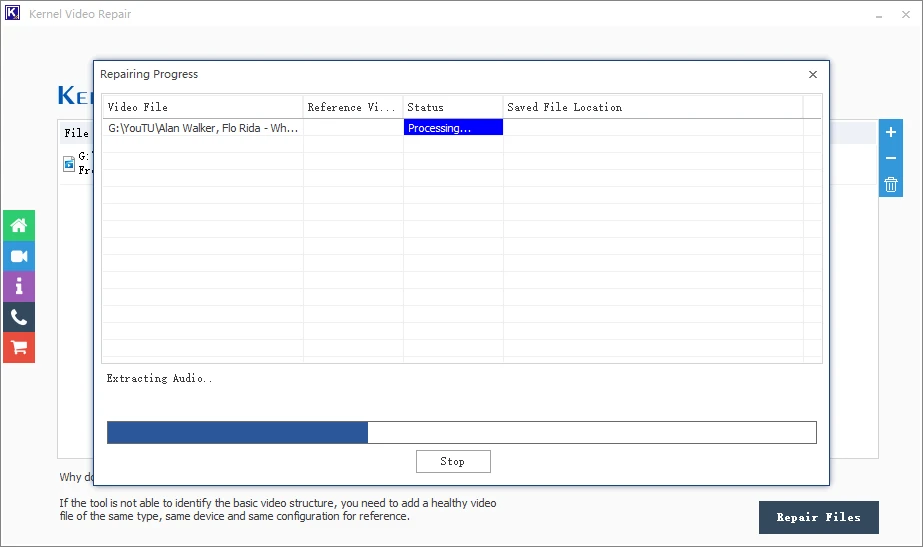Click the blue Processing status cell
Image resolution: width=923 pixels, height=547 pixels.
[x=453, y=128]
